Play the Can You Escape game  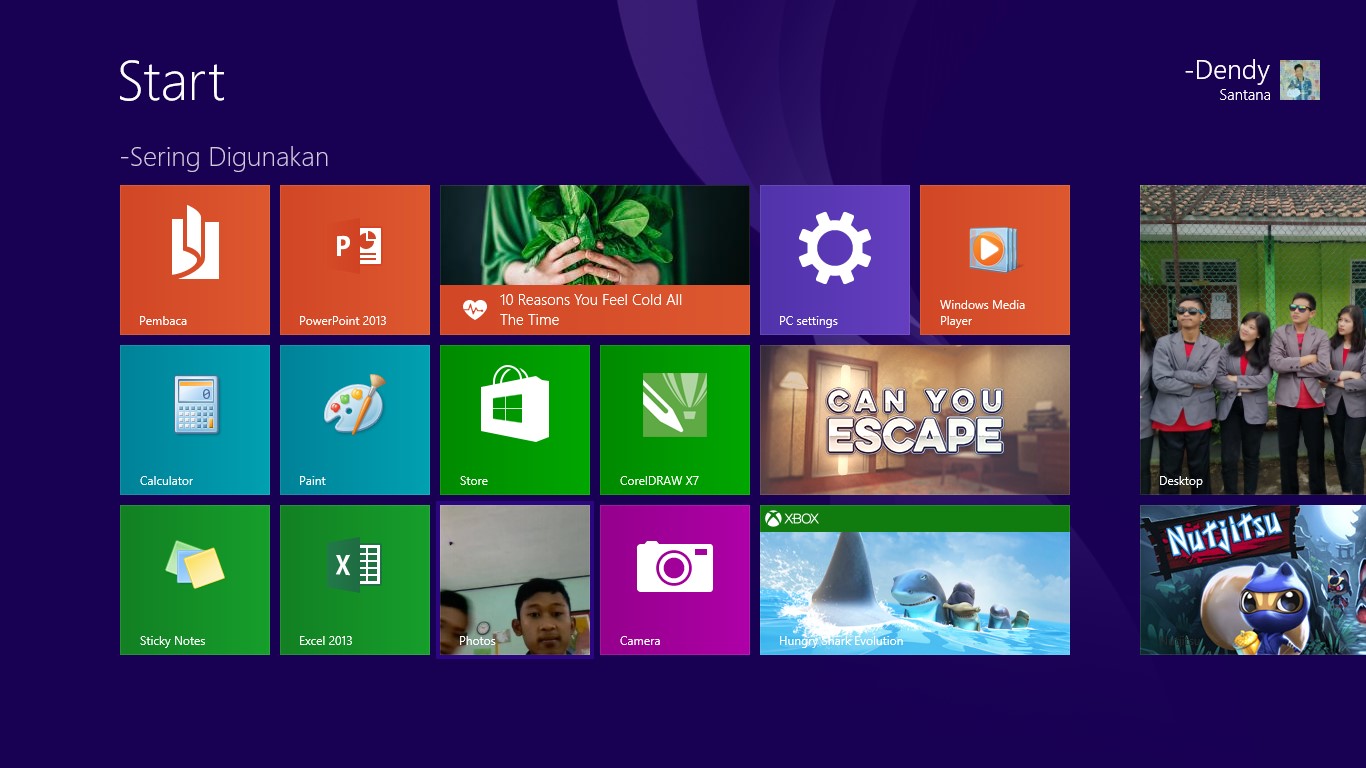[x=914, y=419]
